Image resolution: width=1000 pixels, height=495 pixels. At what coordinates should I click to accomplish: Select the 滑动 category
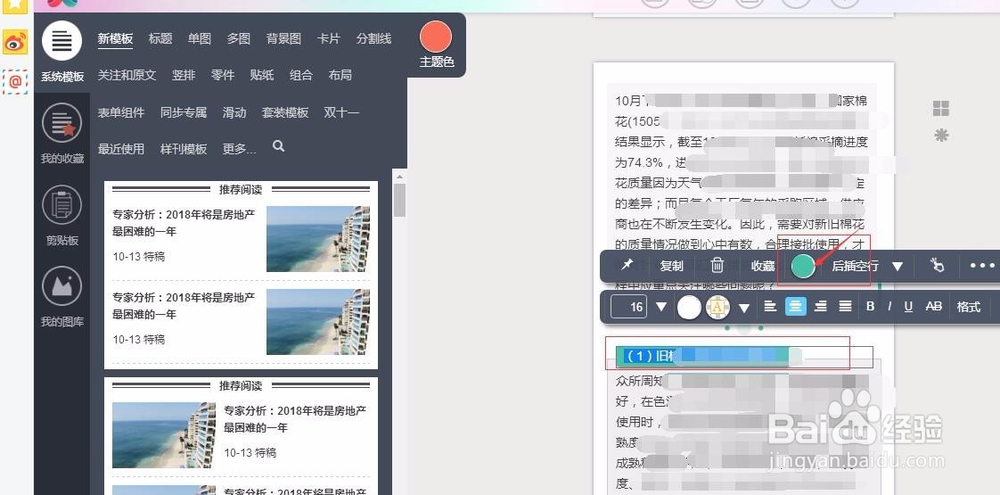click(x=234, y=113)
